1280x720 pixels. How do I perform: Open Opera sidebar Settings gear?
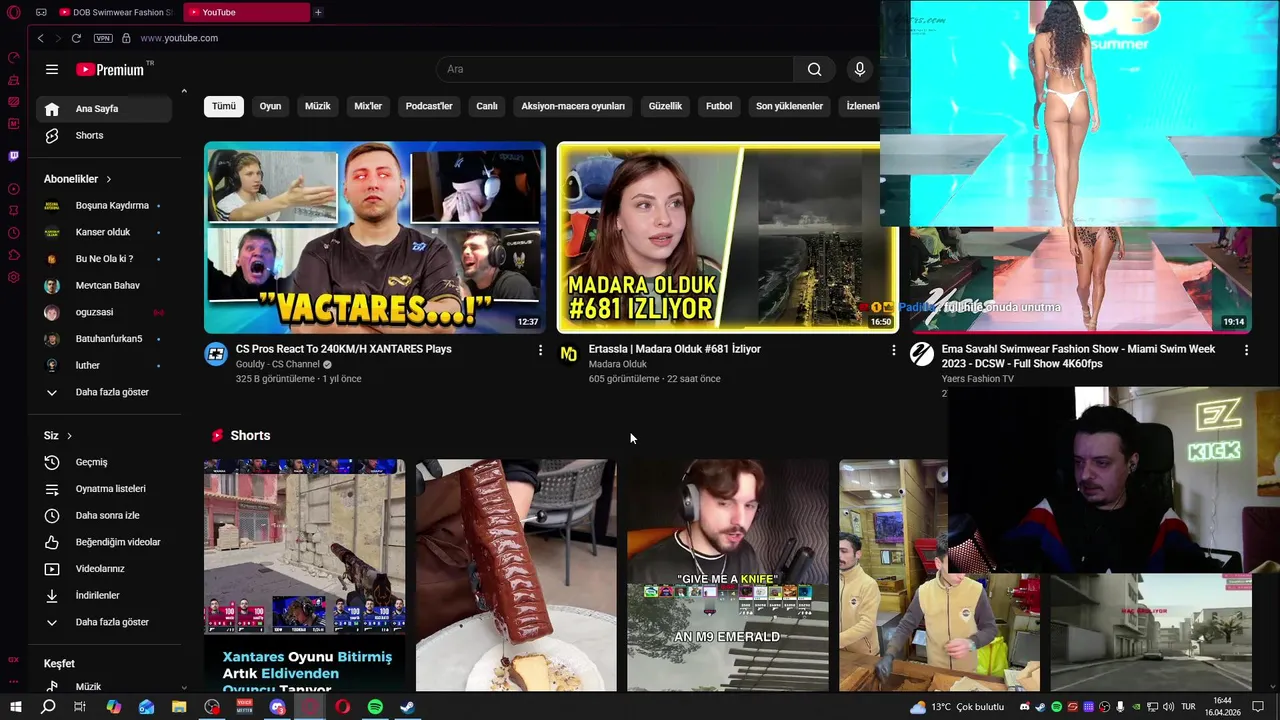pyautogui.click(x=14, y=277)
